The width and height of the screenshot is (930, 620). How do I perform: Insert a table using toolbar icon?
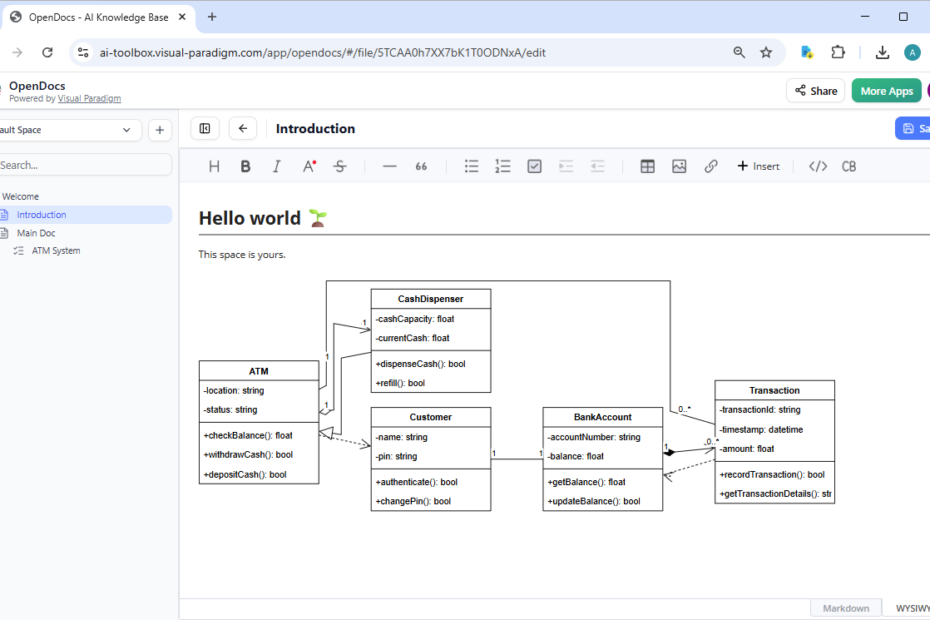click(647, 166)
